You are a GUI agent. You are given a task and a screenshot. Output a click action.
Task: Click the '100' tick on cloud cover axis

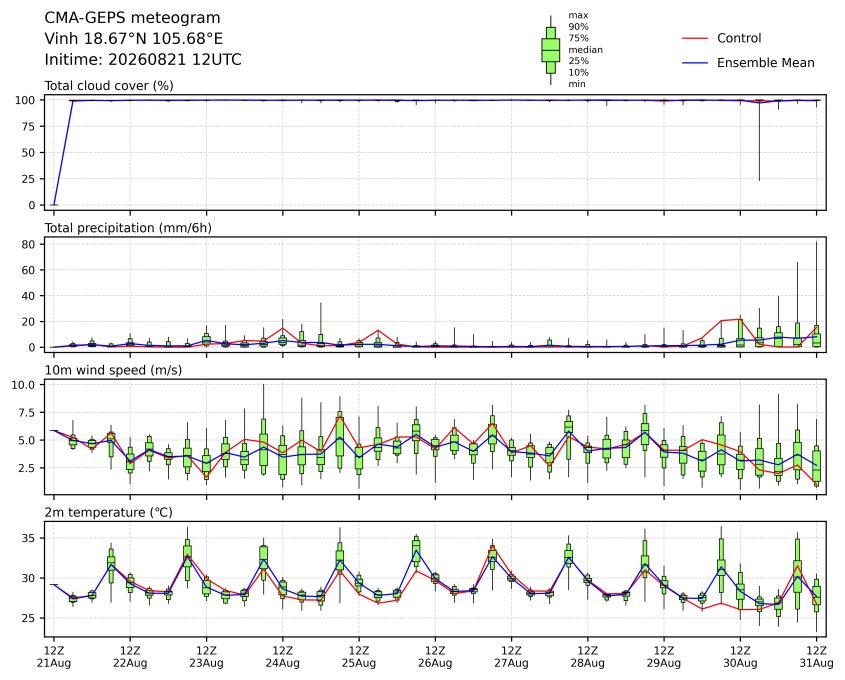[x=25, y=100]
